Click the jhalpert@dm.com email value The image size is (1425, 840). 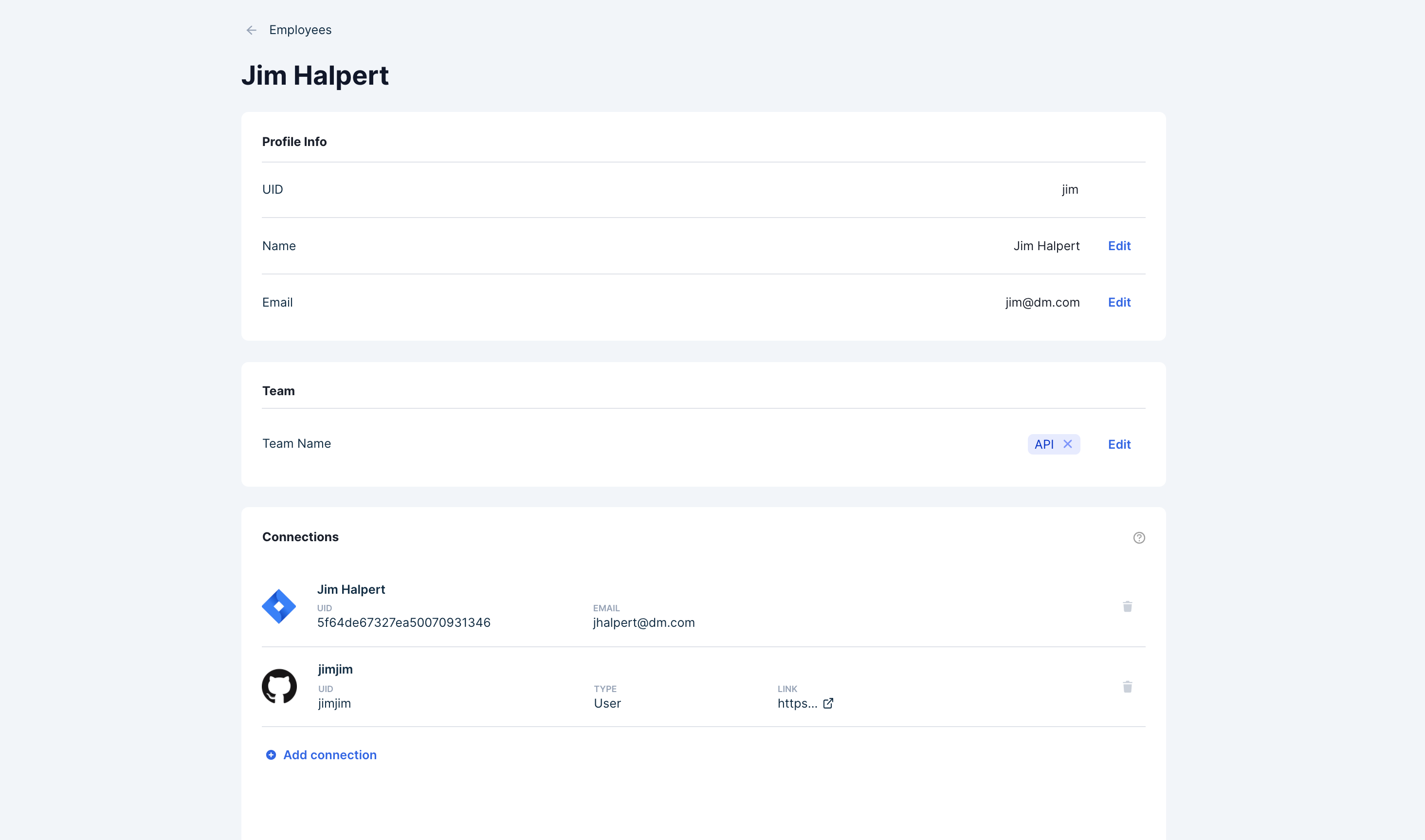coord(643,622)
